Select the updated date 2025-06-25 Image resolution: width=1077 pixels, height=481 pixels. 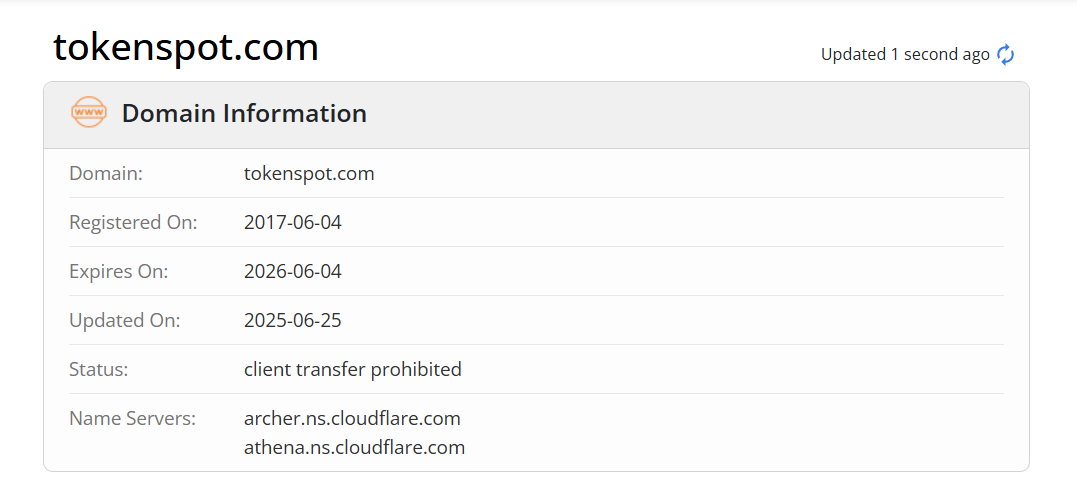click(x=293, y=321)
